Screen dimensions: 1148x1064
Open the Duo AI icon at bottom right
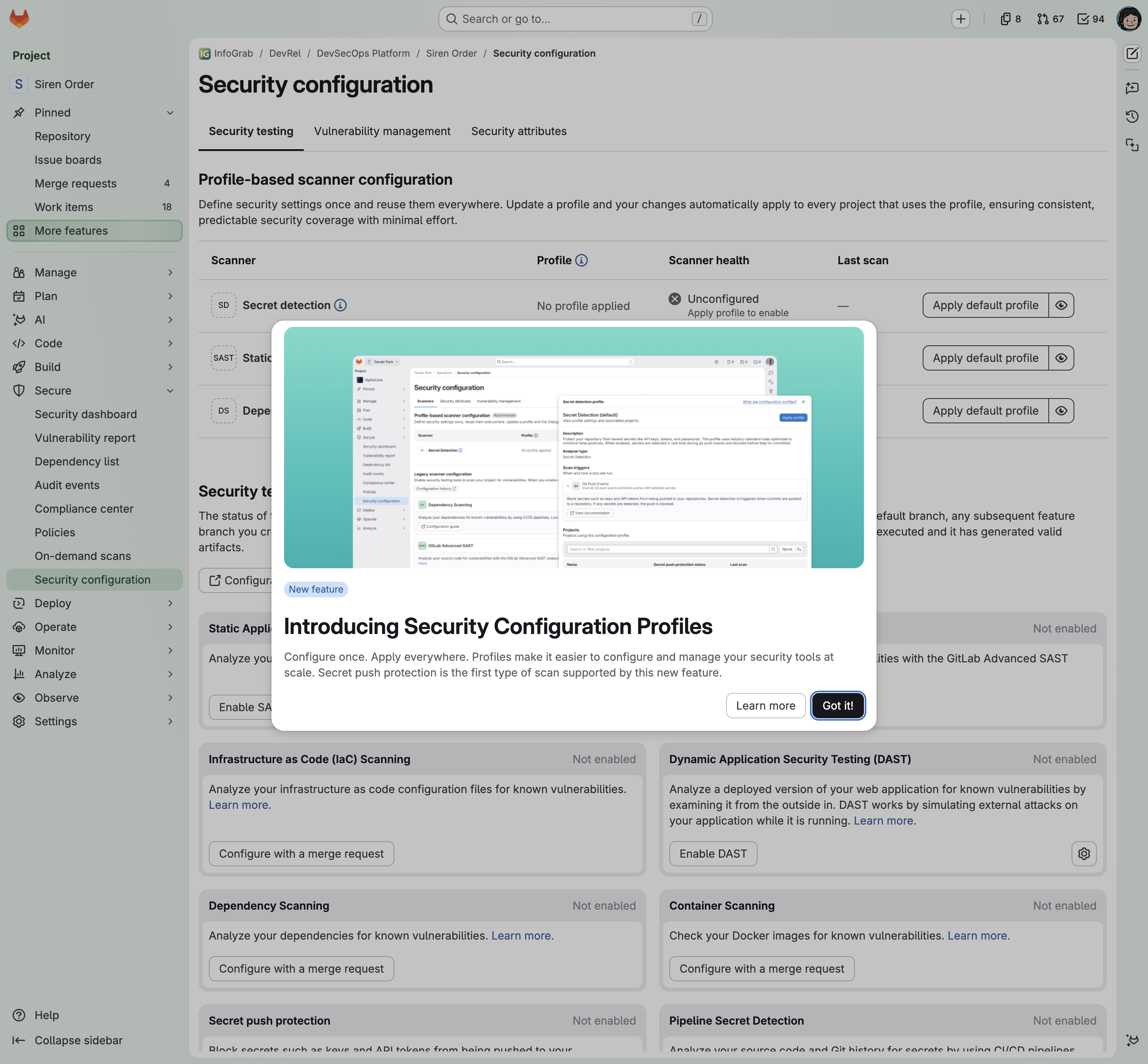pyautogui.click(x=1132, y=1040)
